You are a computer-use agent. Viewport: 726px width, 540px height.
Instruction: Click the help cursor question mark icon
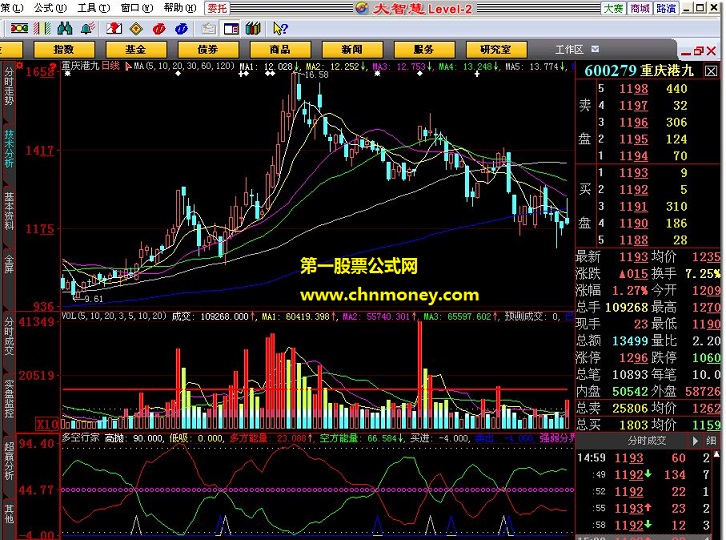pyautogui.click(x=280, y=29)
